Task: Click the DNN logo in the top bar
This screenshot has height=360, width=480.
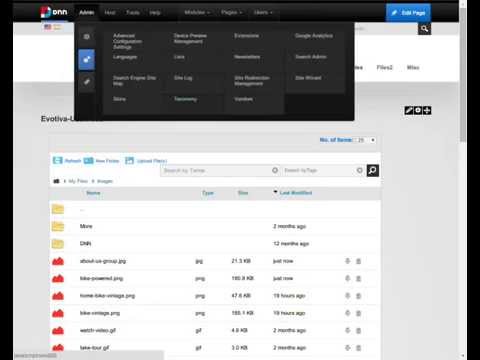Action: (x=54, y=12)
